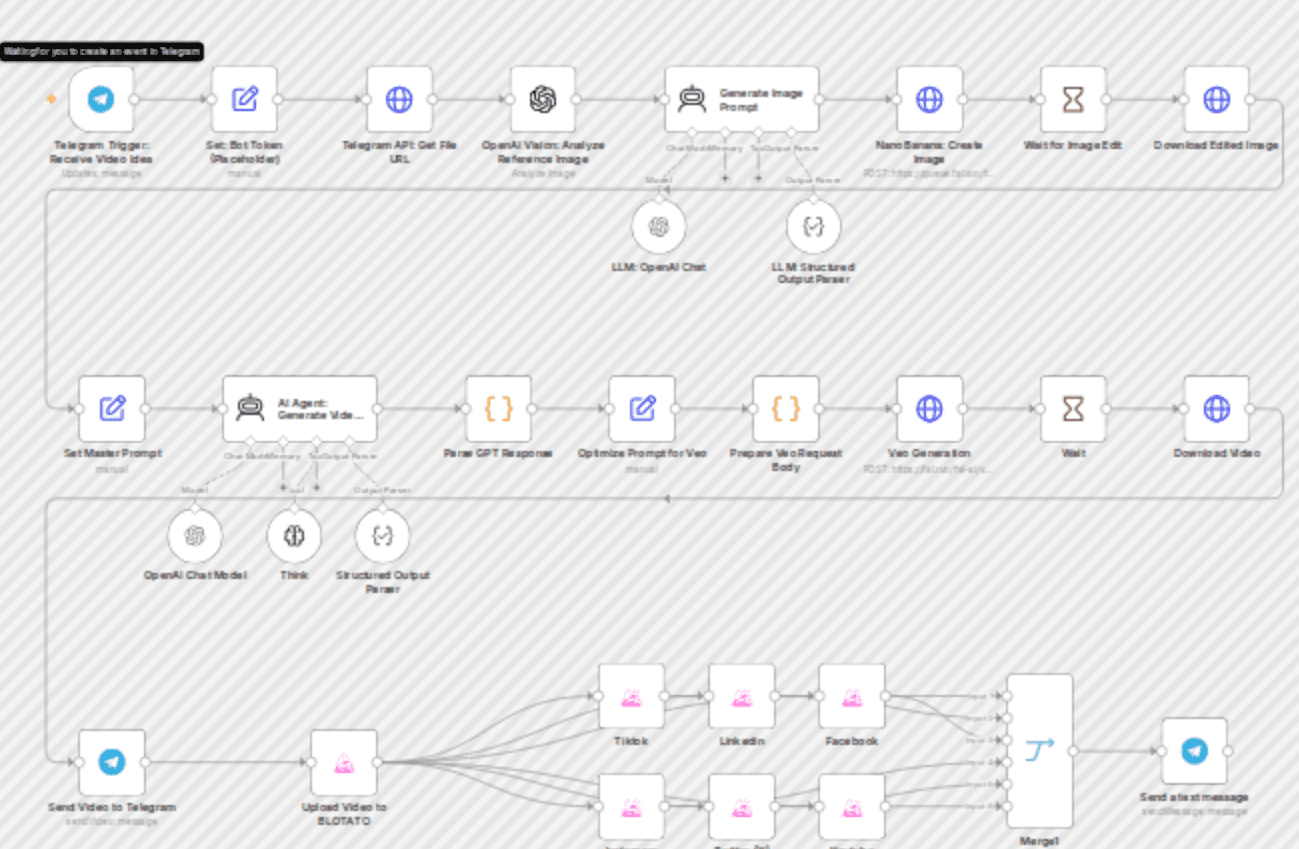
Task: Add a Memory sub-node to Generate Image Prompt
Action: pyautogui.click(x=724, y=178)
